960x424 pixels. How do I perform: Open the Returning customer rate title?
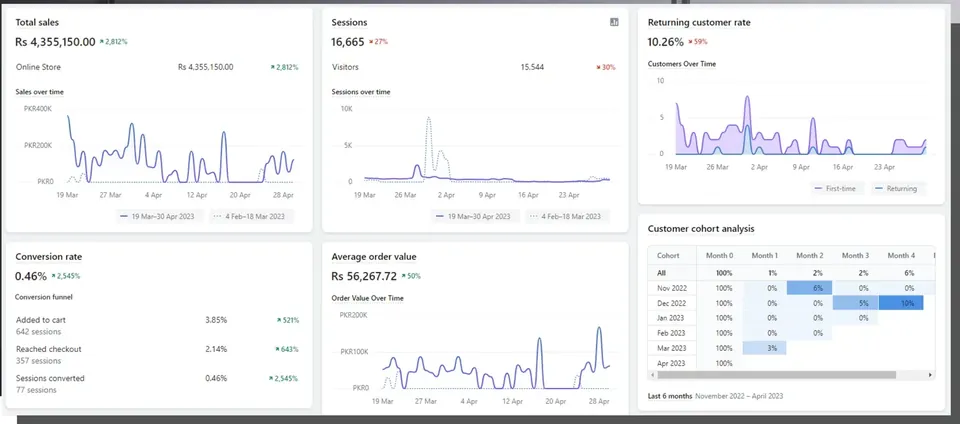[699, 23]
